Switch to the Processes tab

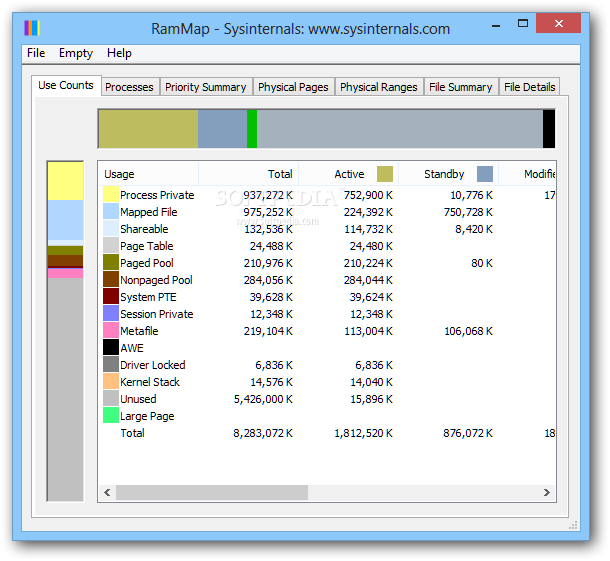point(129,87)
